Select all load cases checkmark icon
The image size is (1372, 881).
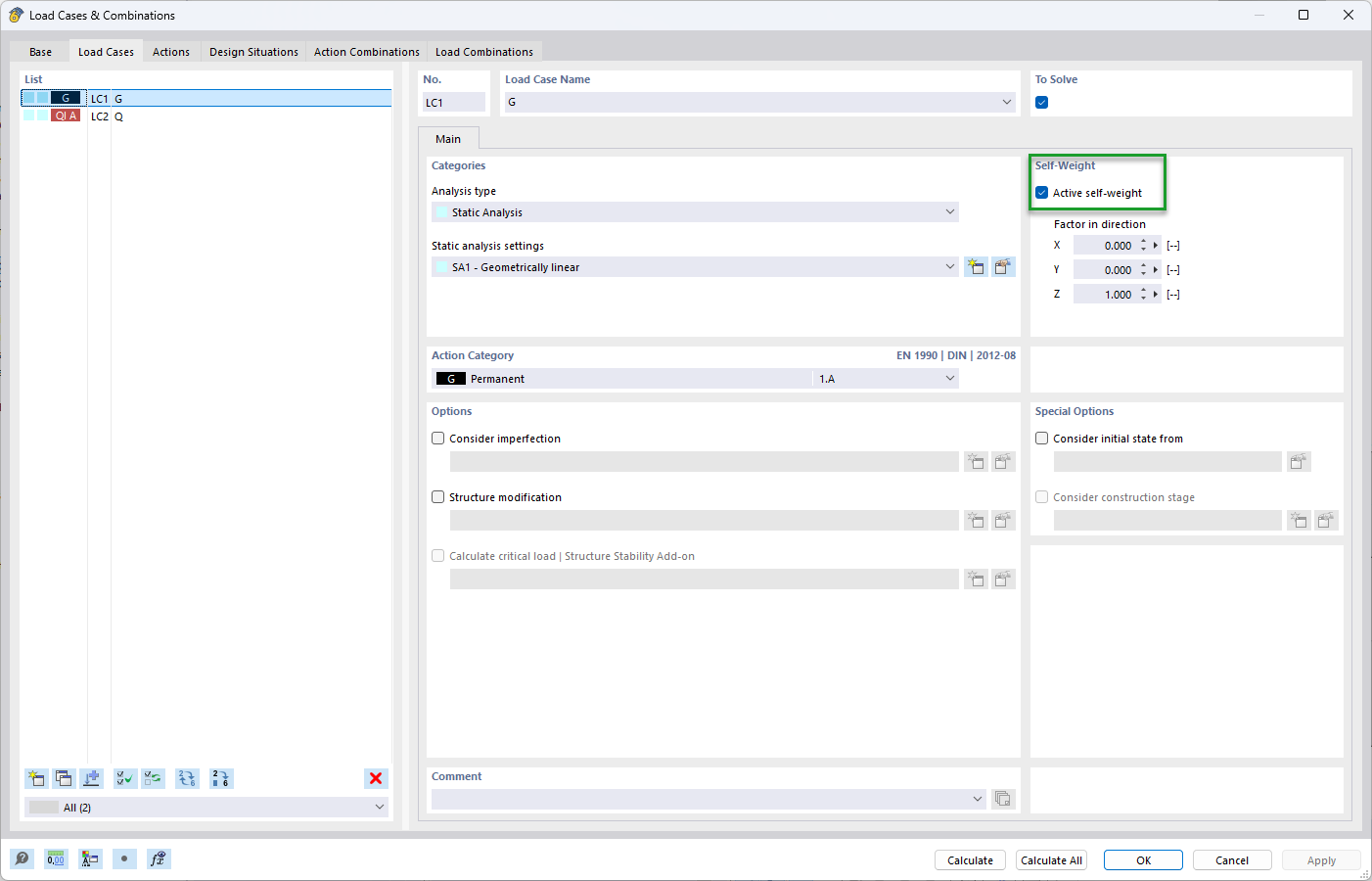click(x=125, y=778)
